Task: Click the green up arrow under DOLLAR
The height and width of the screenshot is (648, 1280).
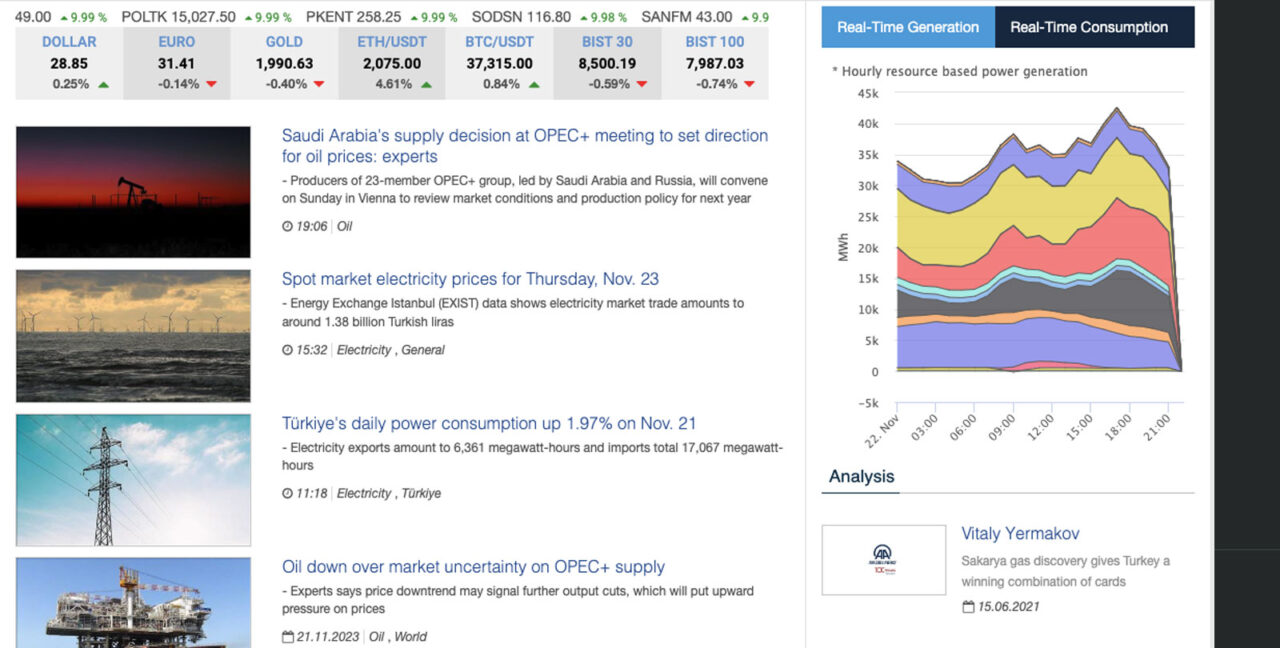Action: [104, 85]
